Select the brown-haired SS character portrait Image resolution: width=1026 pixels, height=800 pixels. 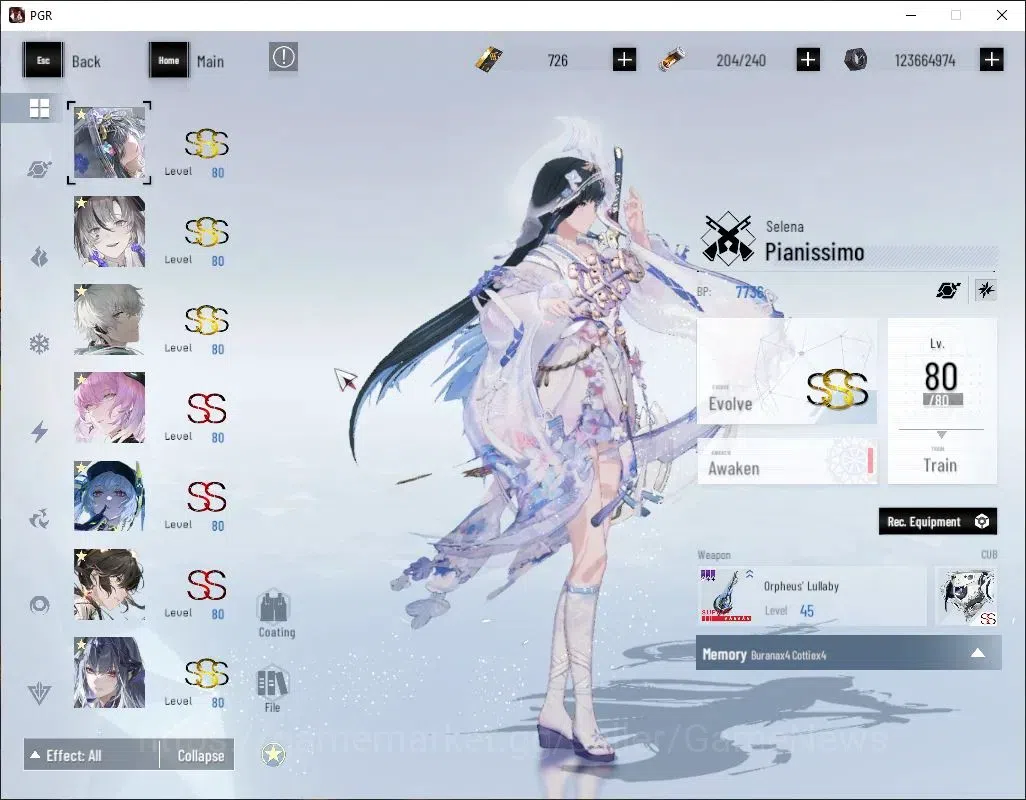pos(109,584)
